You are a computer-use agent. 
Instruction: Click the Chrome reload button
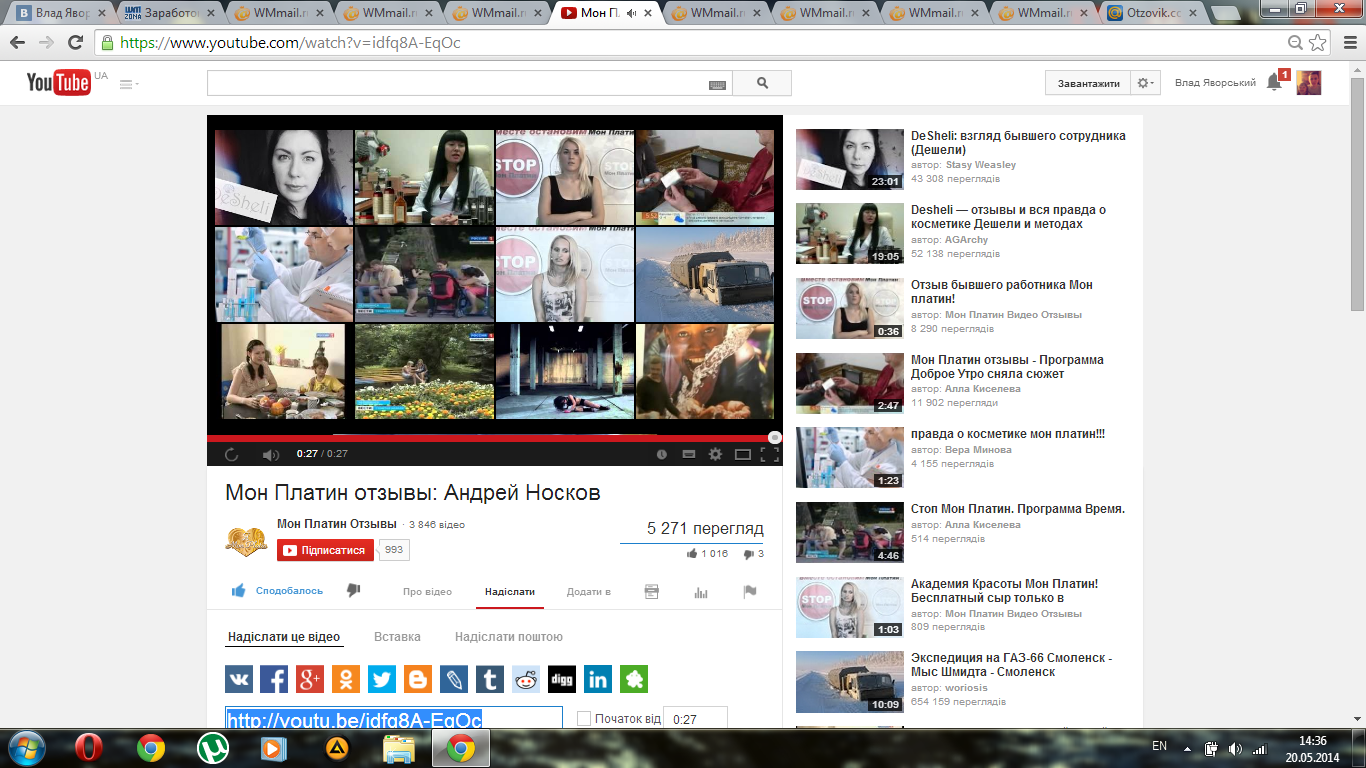(x=75, y=43)
